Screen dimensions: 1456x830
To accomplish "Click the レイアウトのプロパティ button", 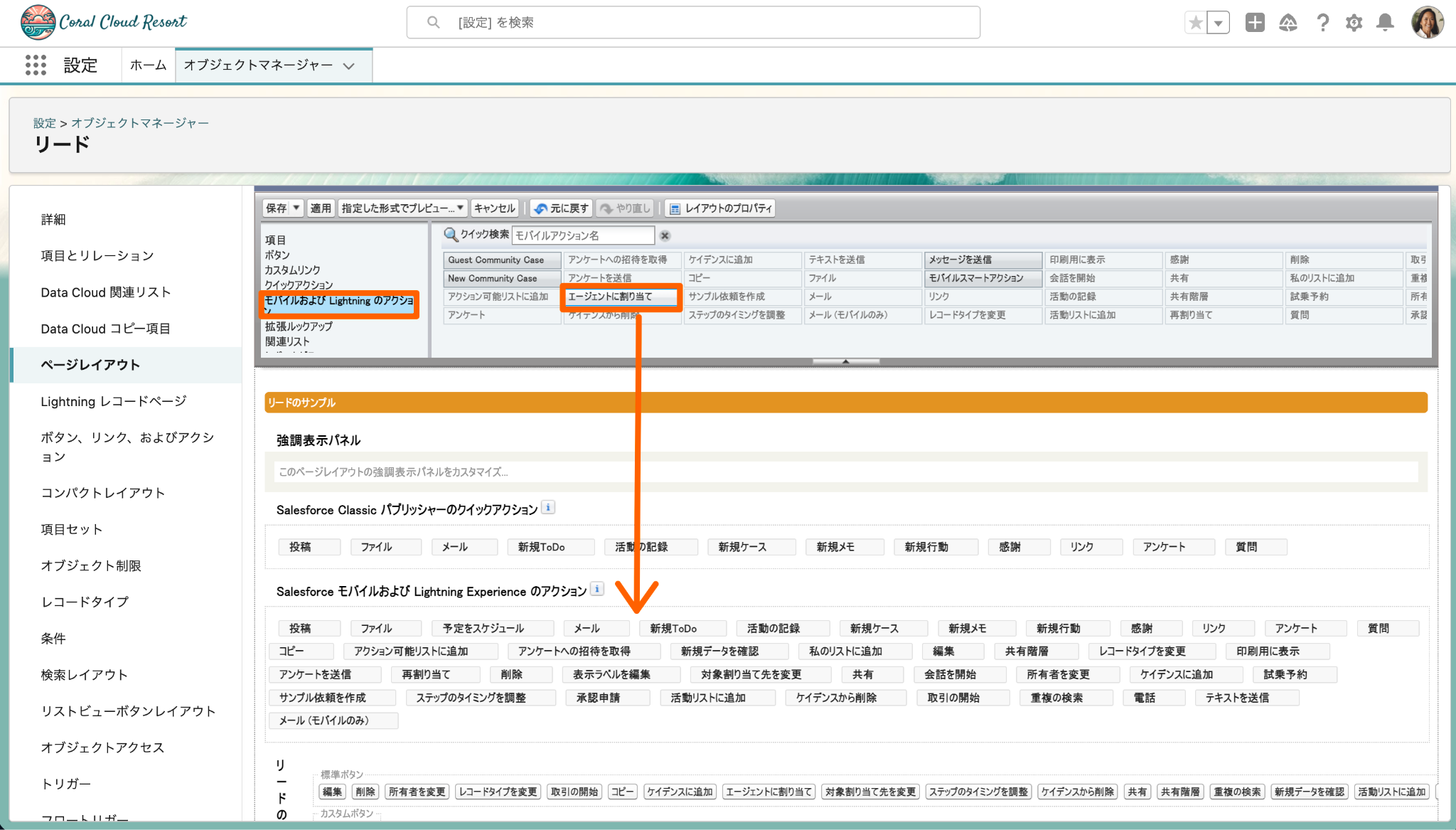I will click(x=720, y=208).
